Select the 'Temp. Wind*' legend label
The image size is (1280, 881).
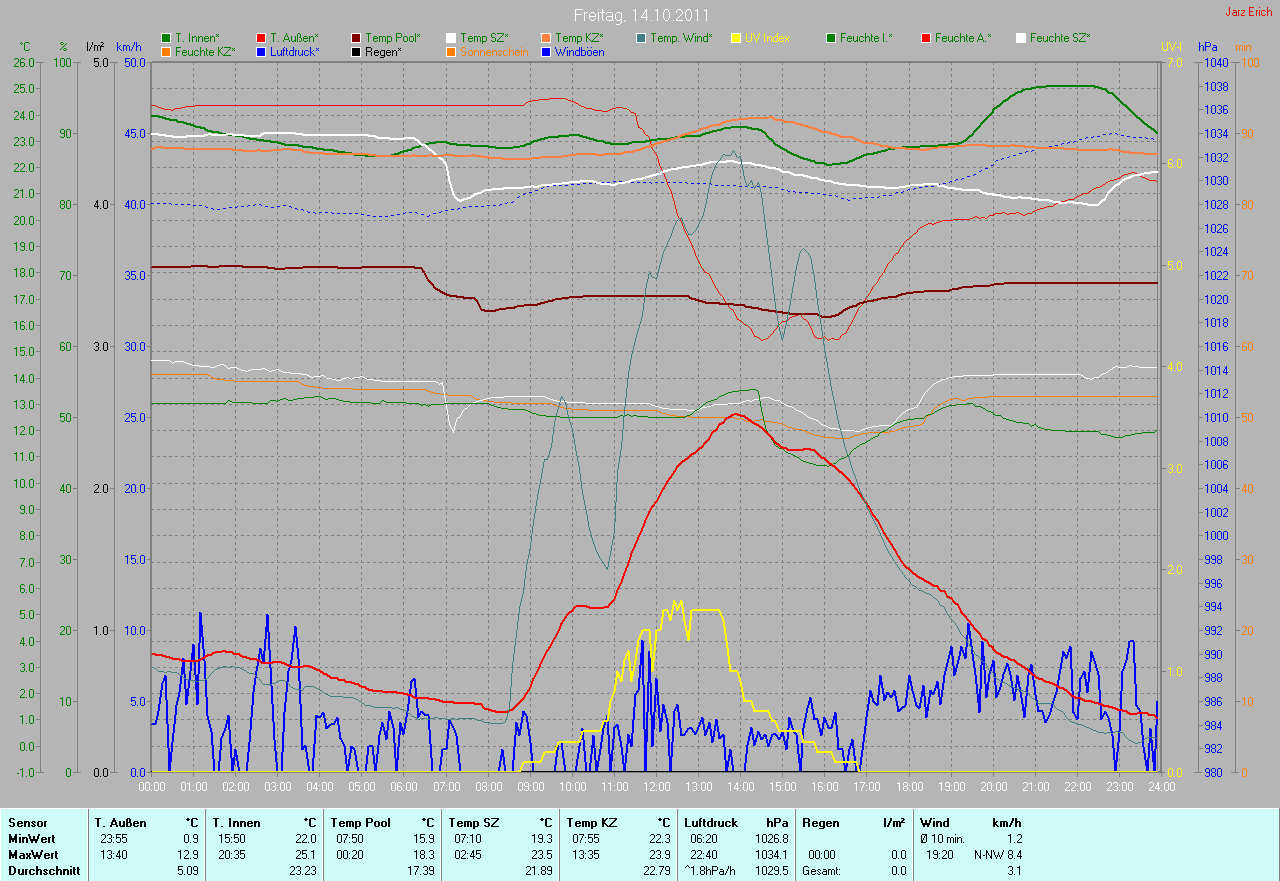(x=681, y=38)
